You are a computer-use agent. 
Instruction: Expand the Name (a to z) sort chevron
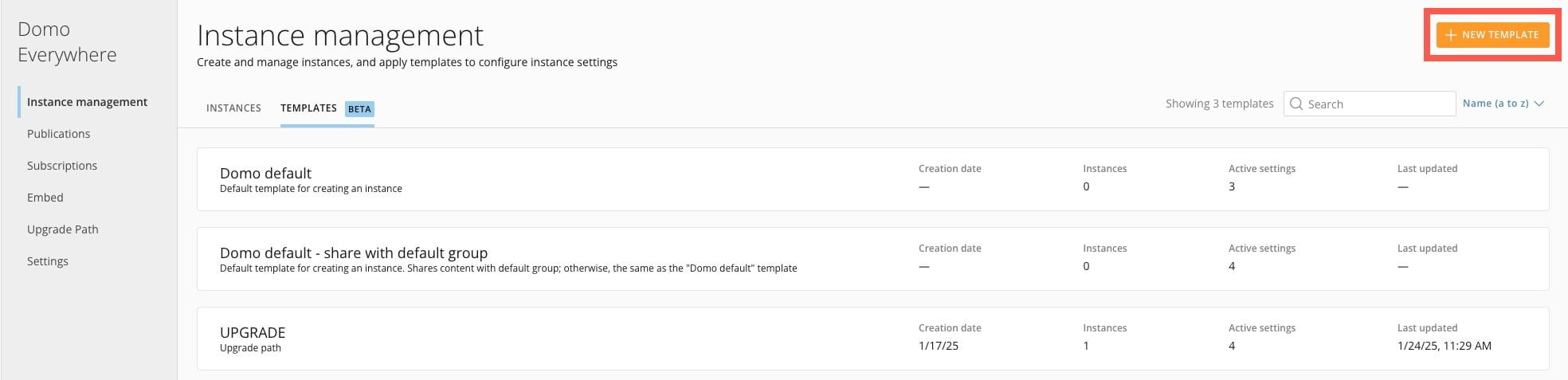point(1539,104)
